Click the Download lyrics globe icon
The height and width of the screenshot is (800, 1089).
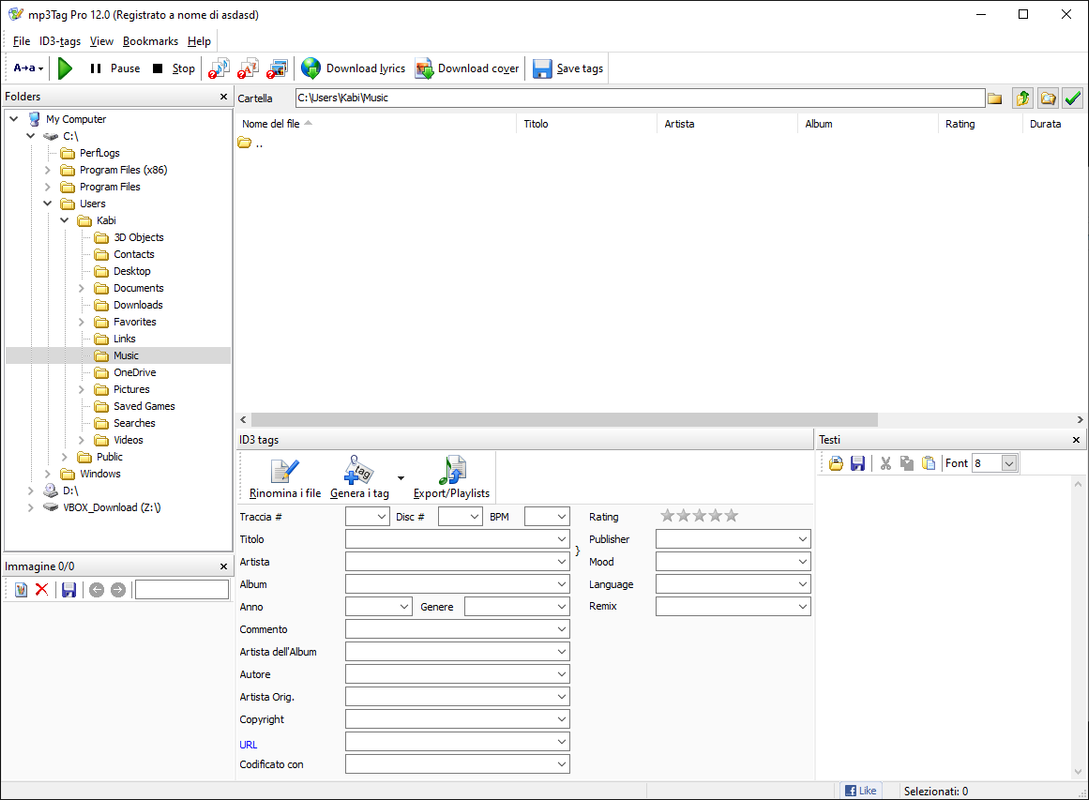coord(311,68)
